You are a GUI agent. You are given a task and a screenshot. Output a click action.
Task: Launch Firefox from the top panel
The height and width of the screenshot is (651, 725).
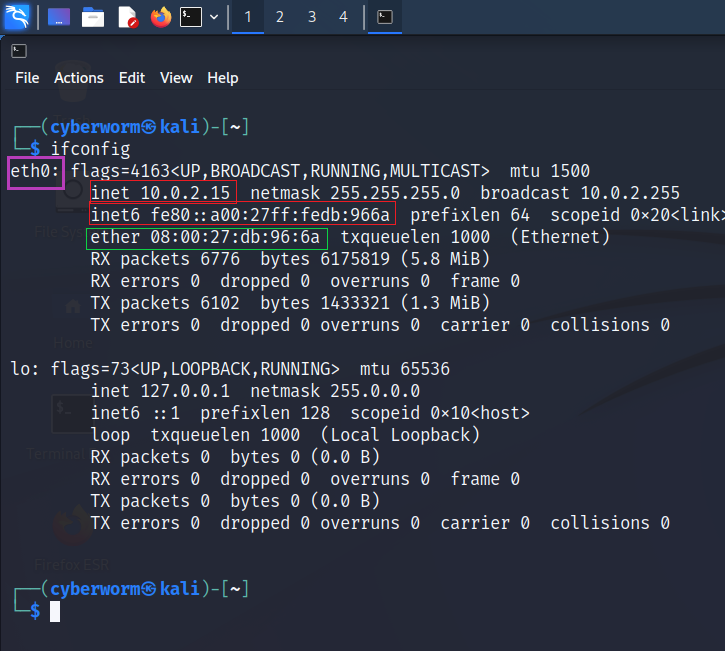(x=160, y=17)
